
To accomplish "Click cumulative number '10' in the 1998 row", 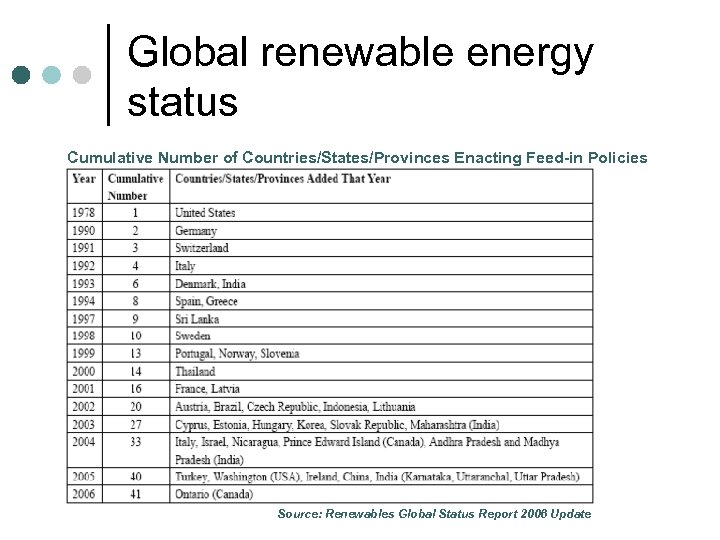I will (135, 336).
